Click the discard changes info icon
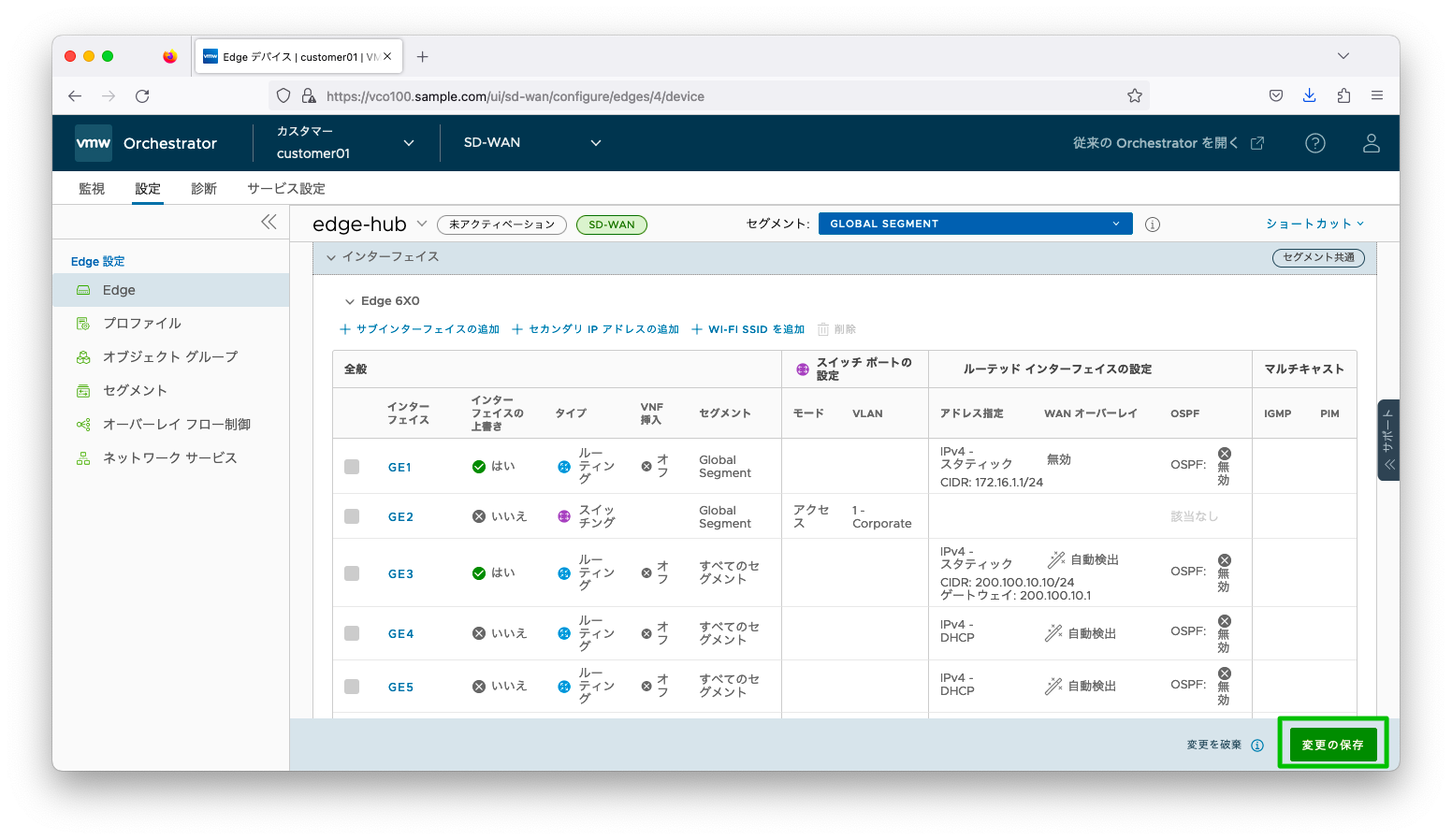1452x840 pixels. pos(1257,746)
